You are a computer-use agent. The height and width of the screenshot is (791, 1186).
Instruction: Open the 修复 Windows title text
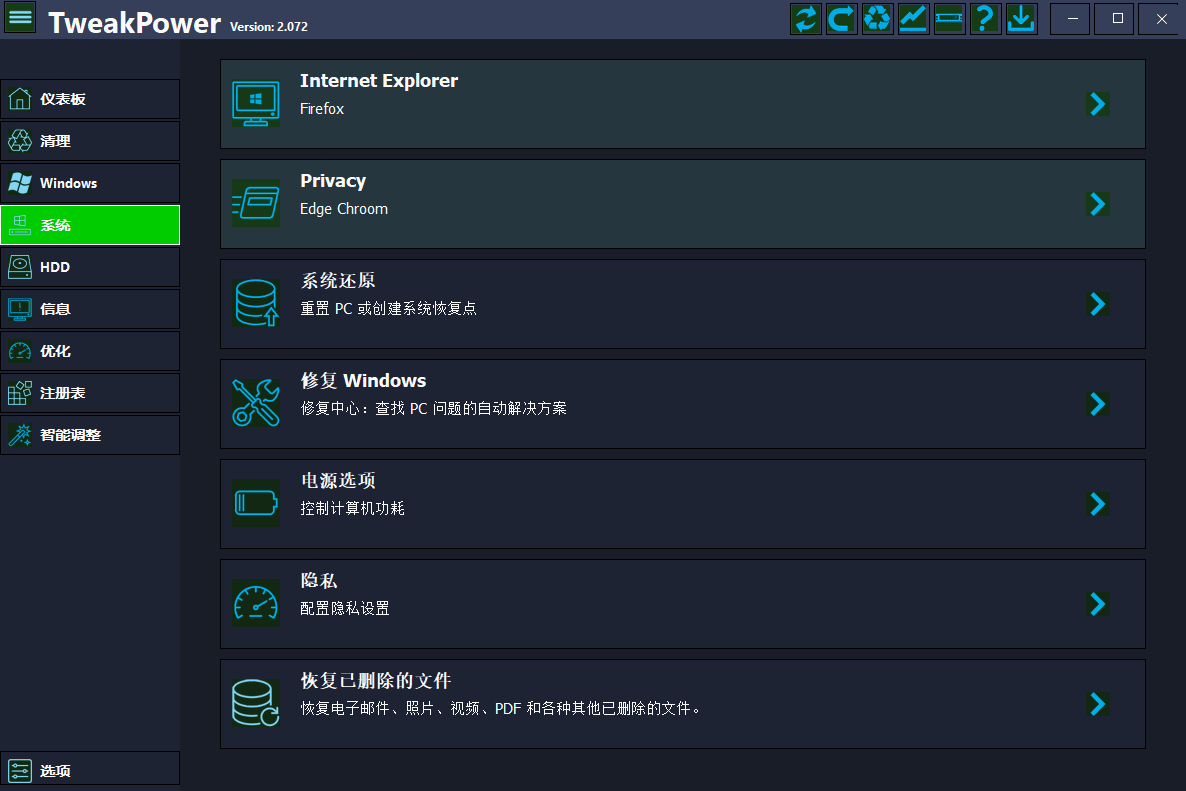(363, 380)
